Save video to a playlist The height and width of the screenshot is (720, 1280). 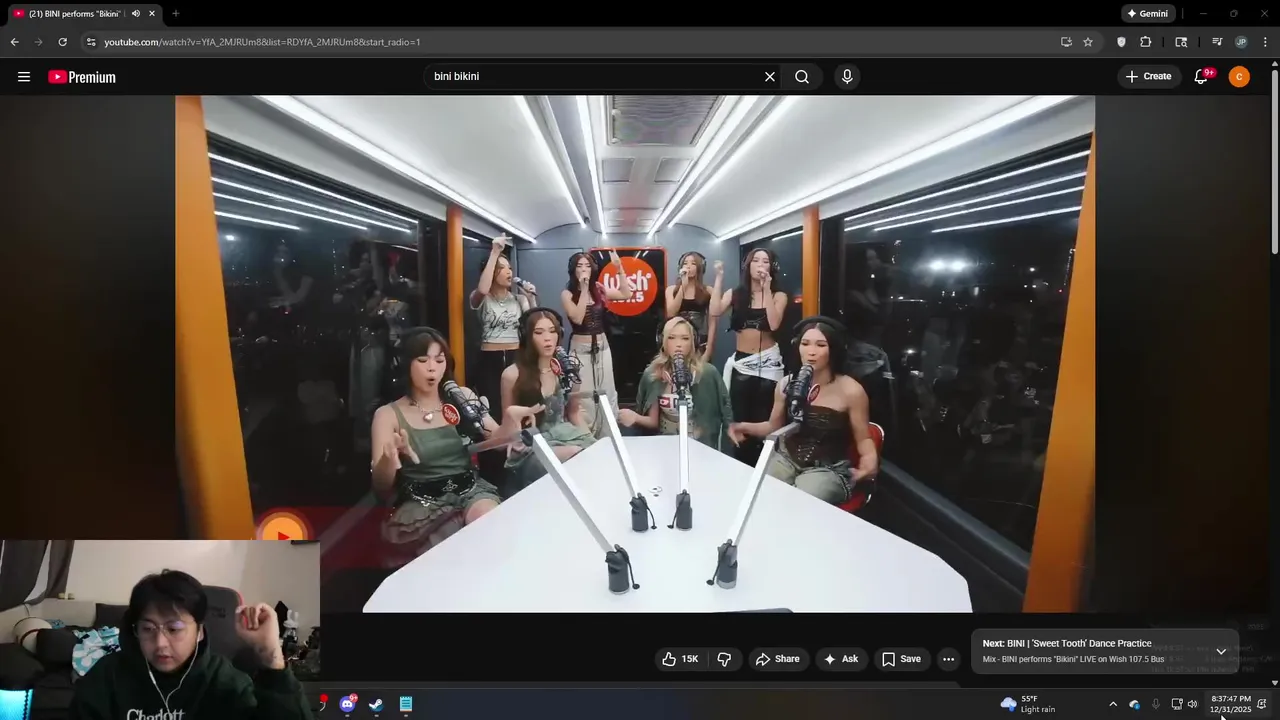click(901, 659)
